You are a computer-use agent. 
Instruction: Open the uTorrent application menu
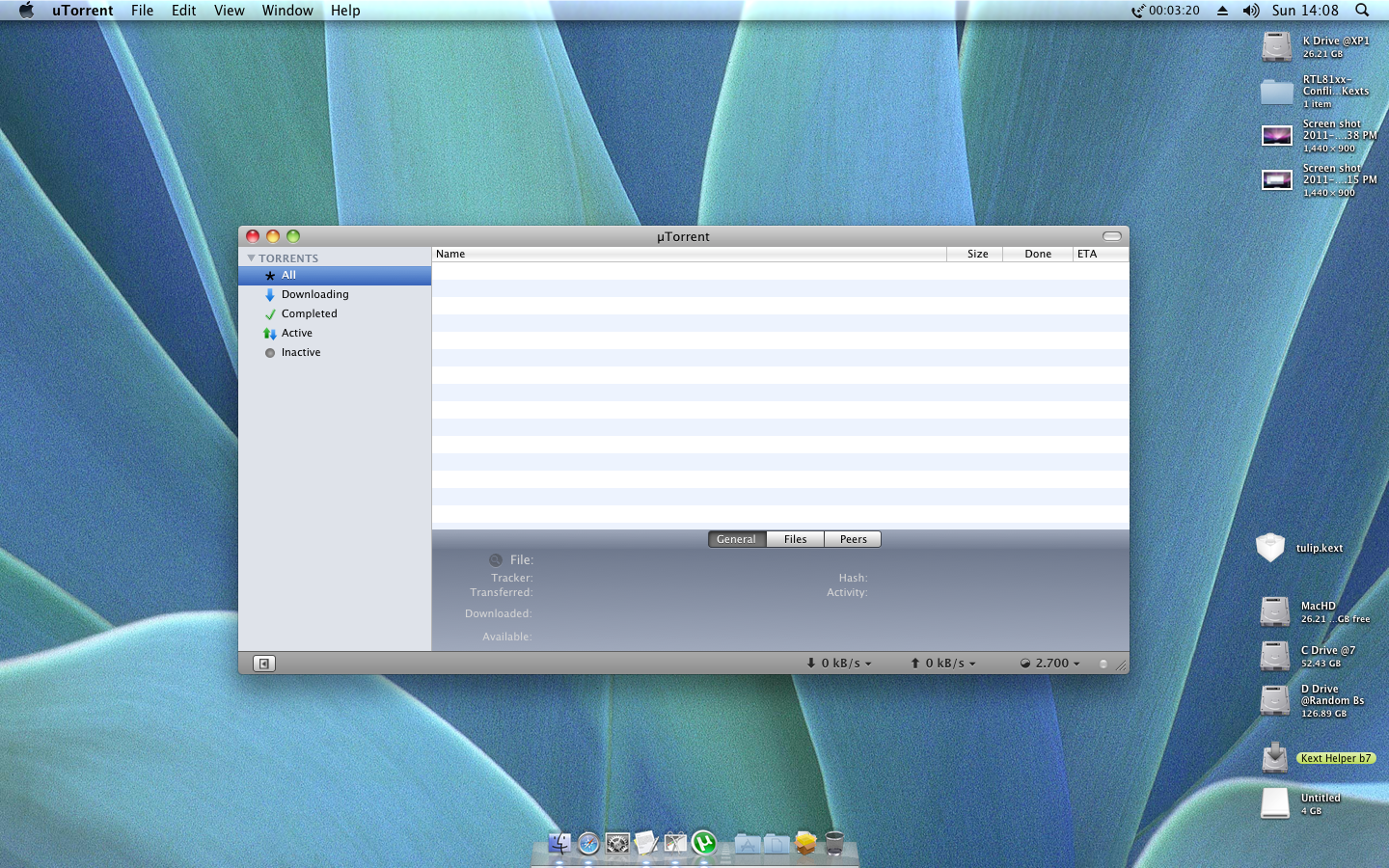coord(83,11)
